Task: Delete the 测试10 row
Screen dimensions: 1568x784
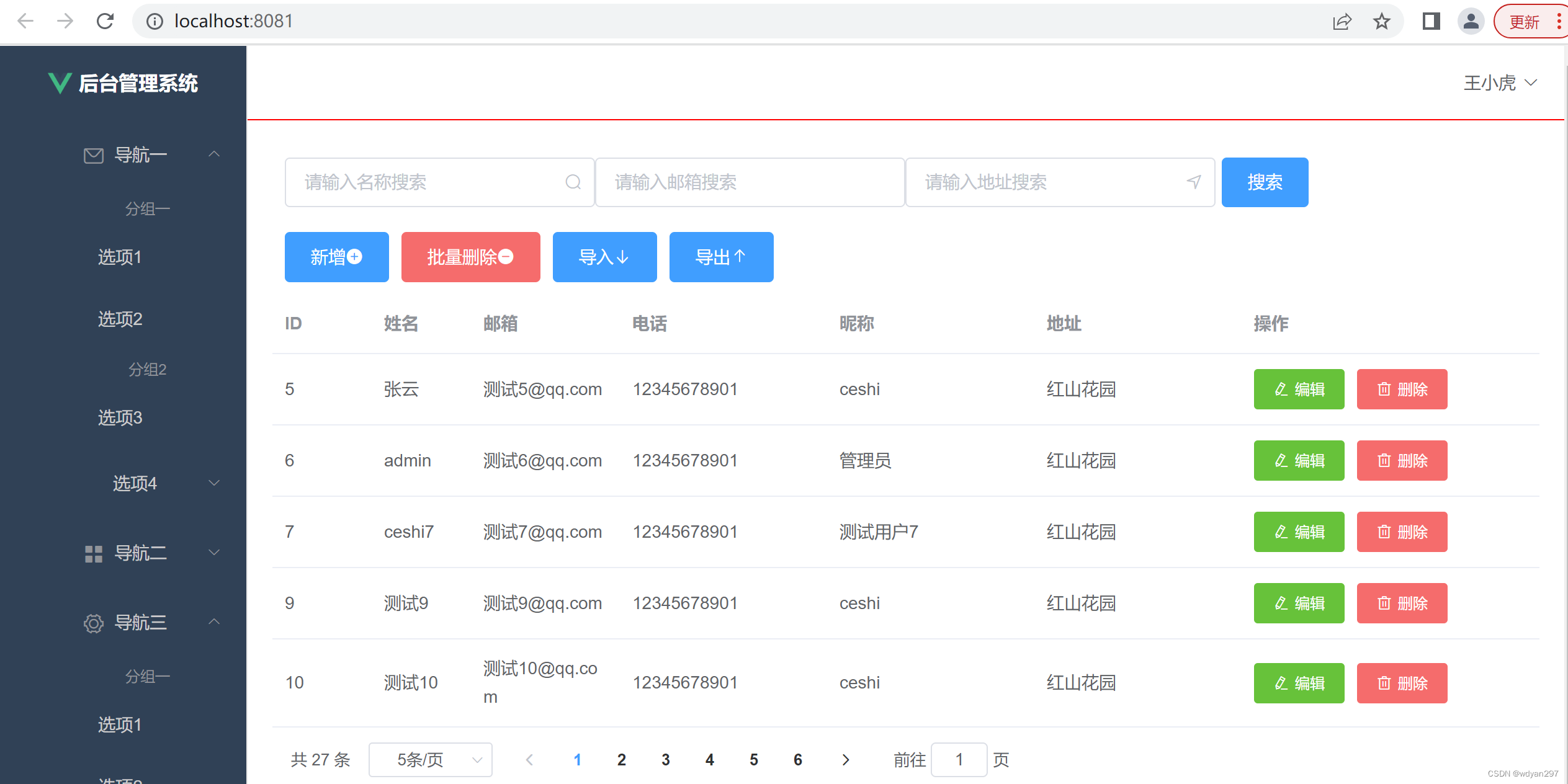Action: [1402, 684]
